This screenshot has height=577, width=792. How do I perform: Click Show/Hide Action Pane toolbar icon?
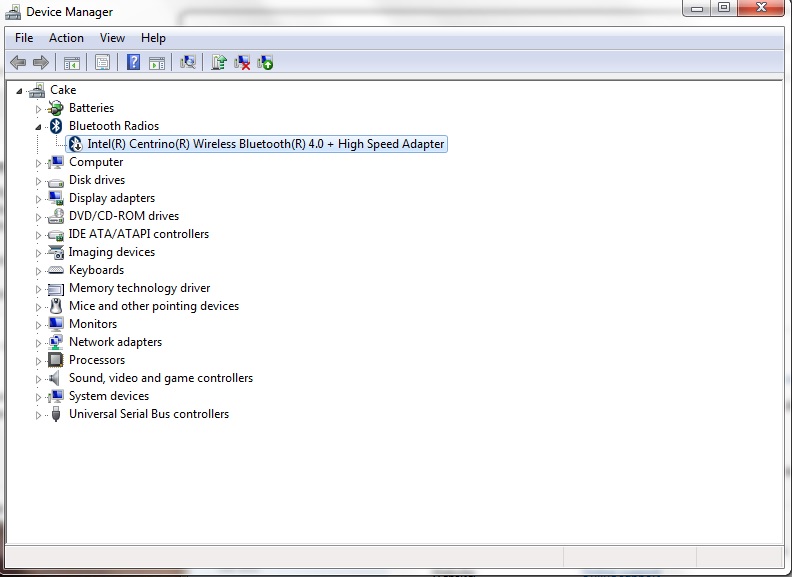click(x=157, y=63)
